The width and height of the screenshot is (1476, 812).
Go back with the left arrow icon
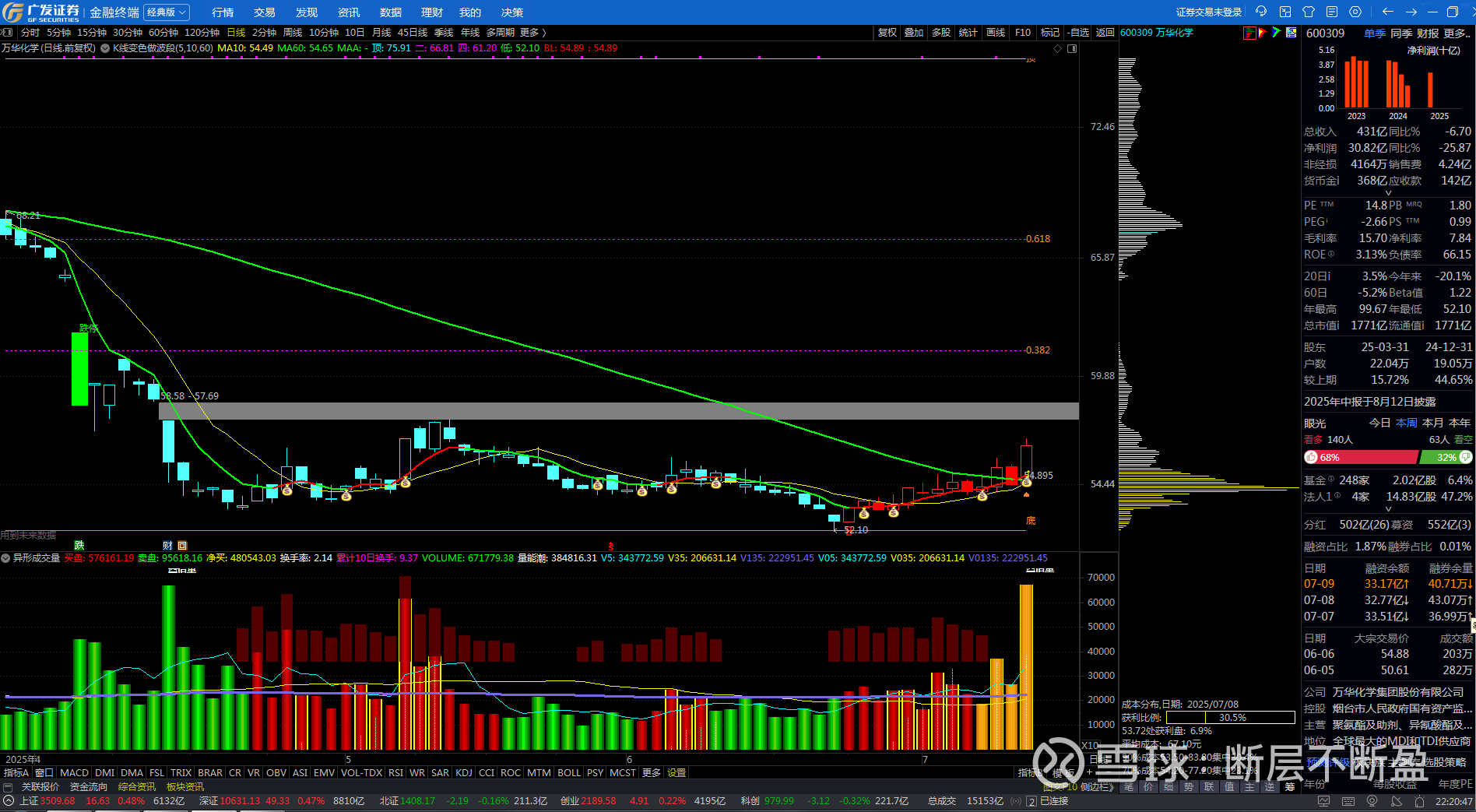coord(1387,12)
